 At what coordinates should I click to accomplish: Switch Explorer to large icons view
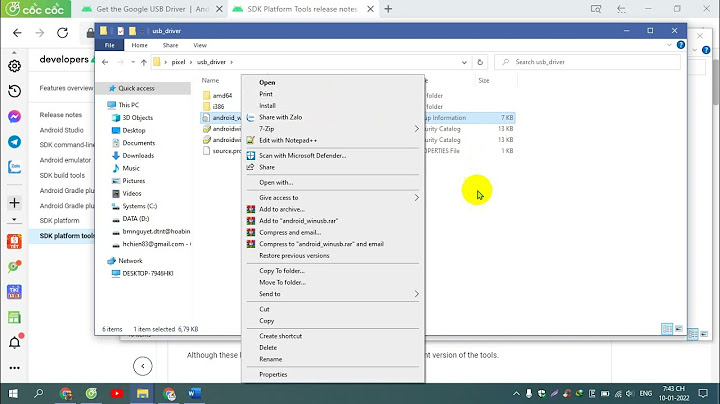pyautogui.click(x=679, y=329)
